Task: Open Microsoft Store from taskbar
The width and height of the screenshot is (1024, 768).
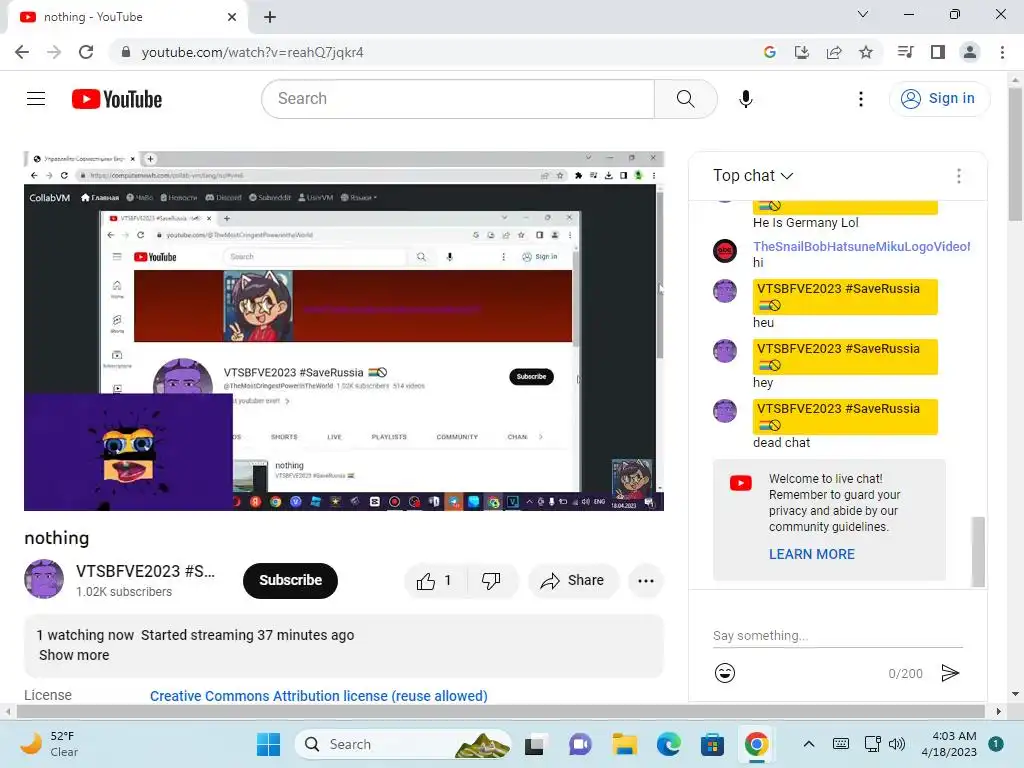Action: (x=712, y=744)
